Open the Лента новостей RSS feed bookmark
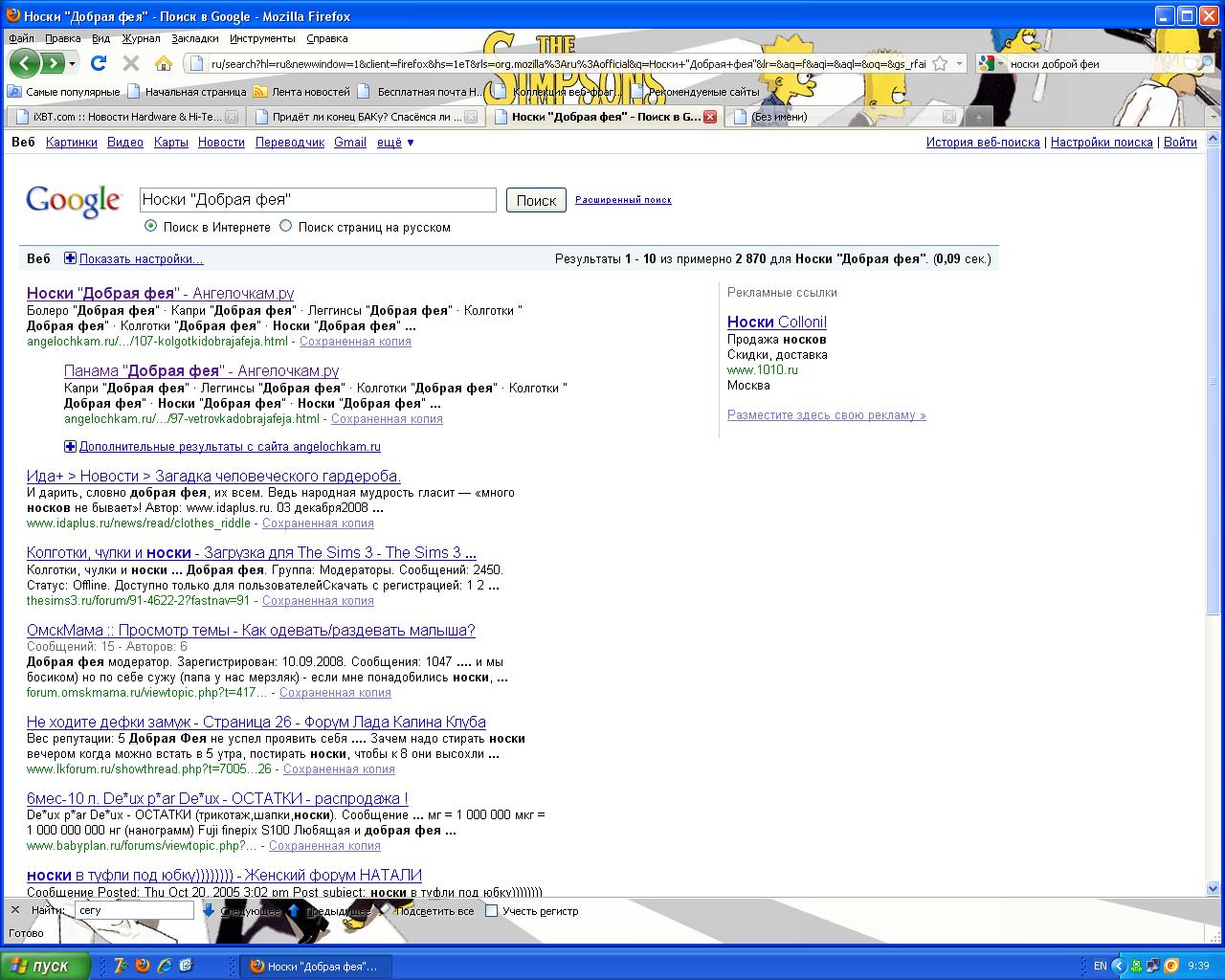1225x980 pixels. pos(301,92)
